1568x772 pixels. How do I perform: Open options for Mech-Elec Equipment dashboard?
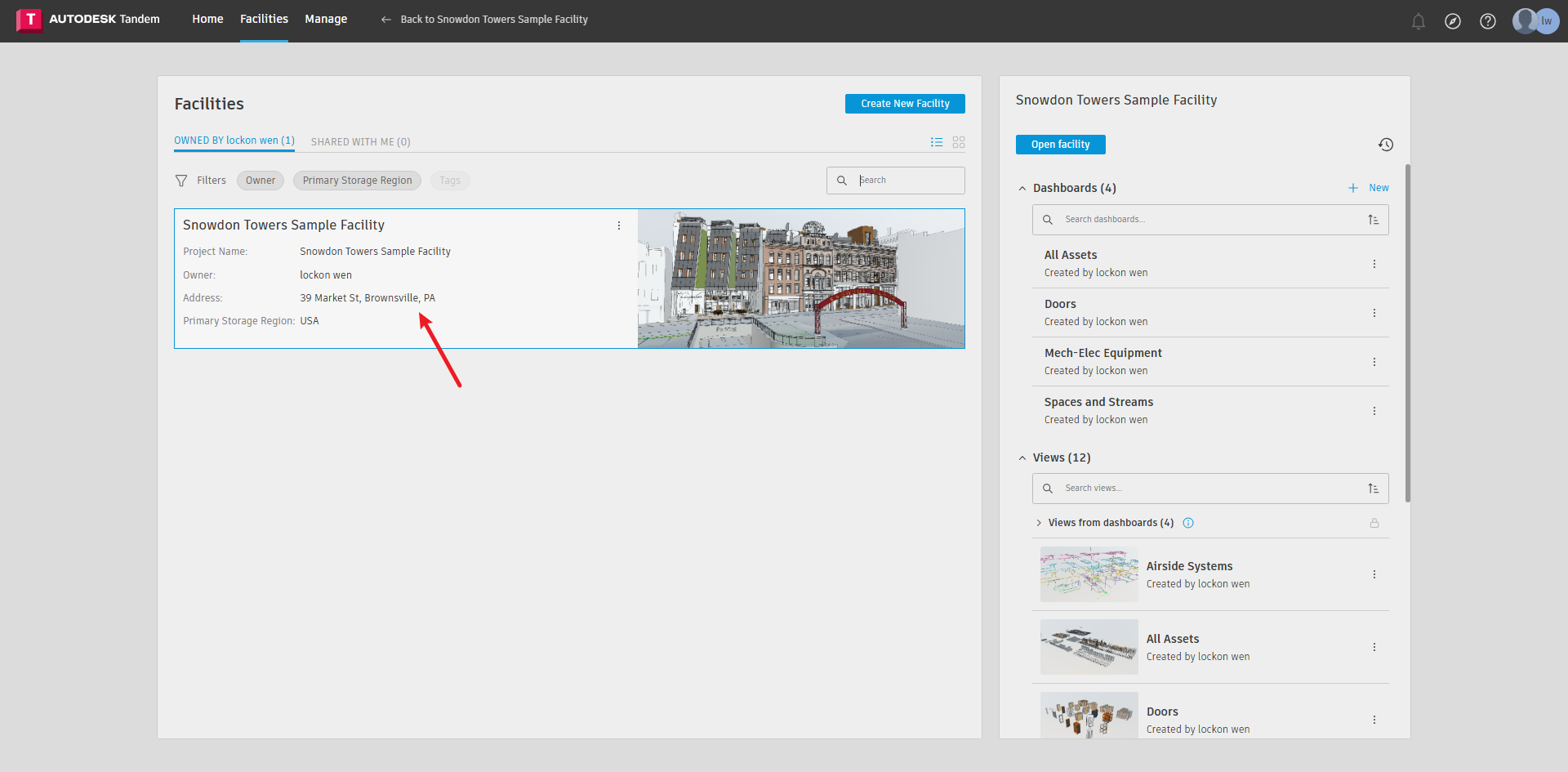pyautogui.click(x=1374, y=362)
